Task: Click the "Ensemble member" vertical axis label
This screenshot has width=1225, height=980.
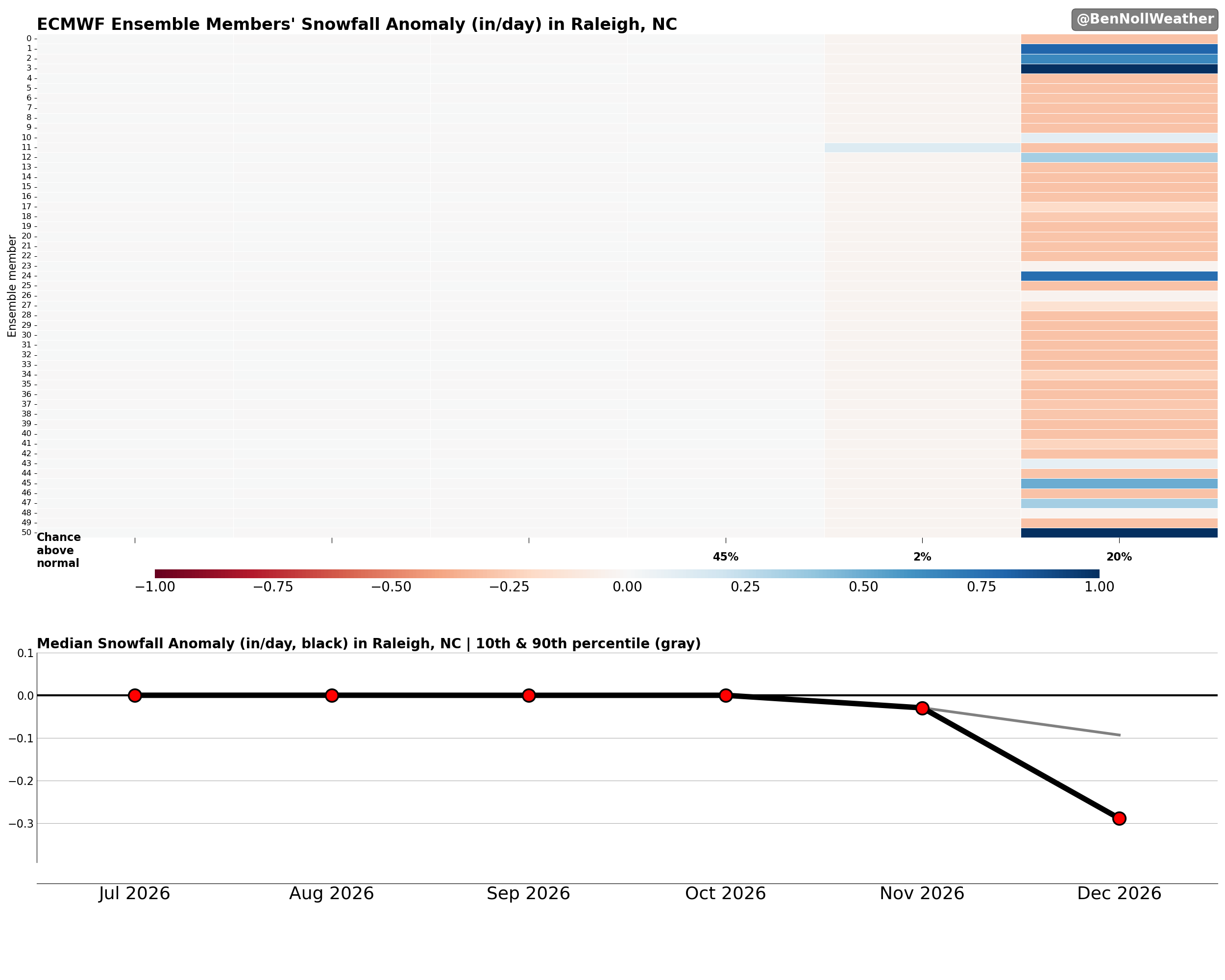Action: click(x=12, y=286)
